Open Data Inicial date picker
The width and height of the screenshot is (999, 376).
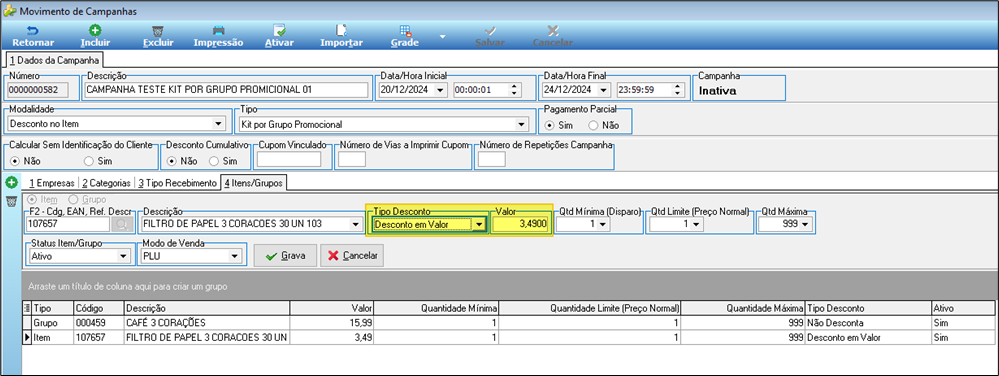[440, 90]
